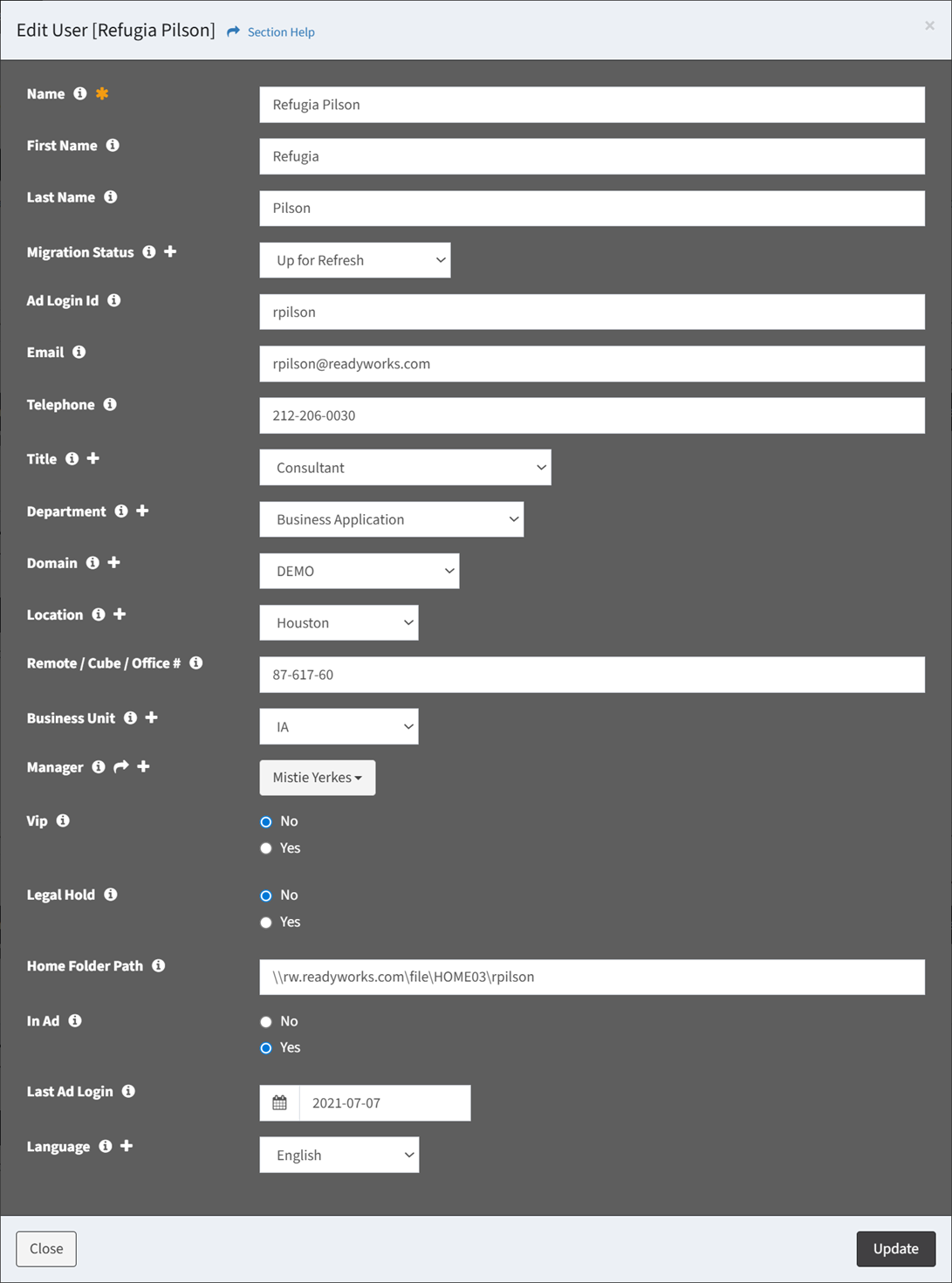Click the plus icon beside Business Unit
The image size is (952, 1283).
pos(152,717)
